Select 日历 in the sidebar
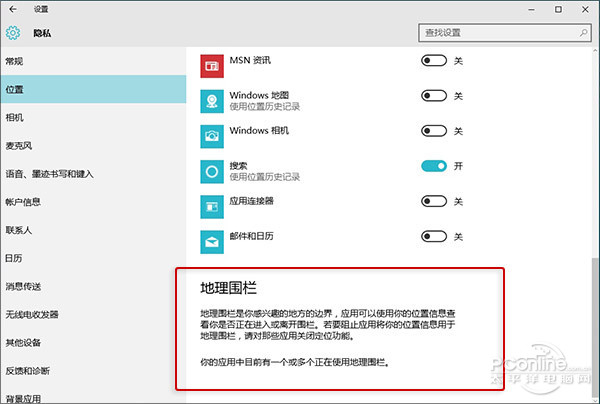Image resolution: width=600 pixels, height=404 pixels. point(93,258)
